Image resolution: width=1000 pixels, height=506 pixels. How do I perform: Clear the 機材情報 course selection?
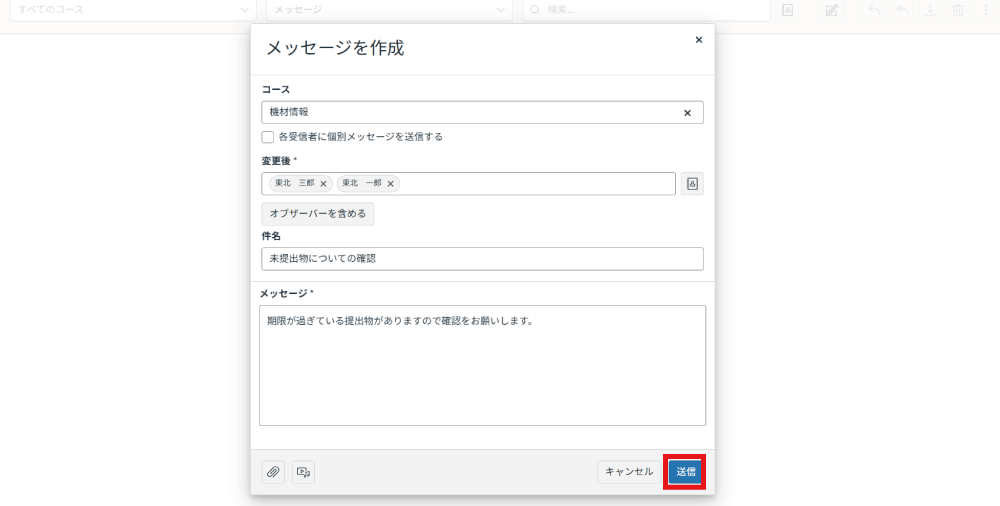click(x=687, y=113)
